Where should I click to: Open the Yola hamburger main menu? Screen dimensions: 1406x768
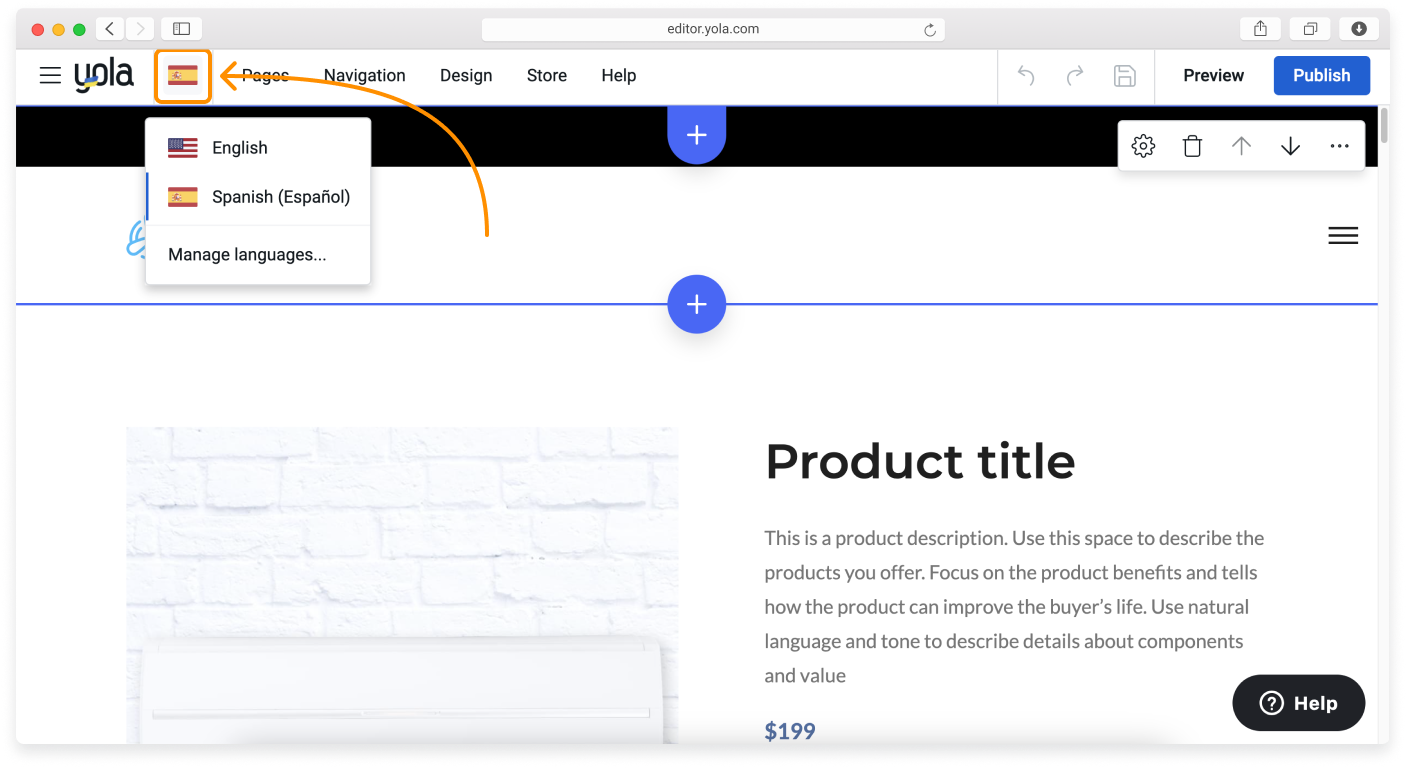click(x=50, y=75)
